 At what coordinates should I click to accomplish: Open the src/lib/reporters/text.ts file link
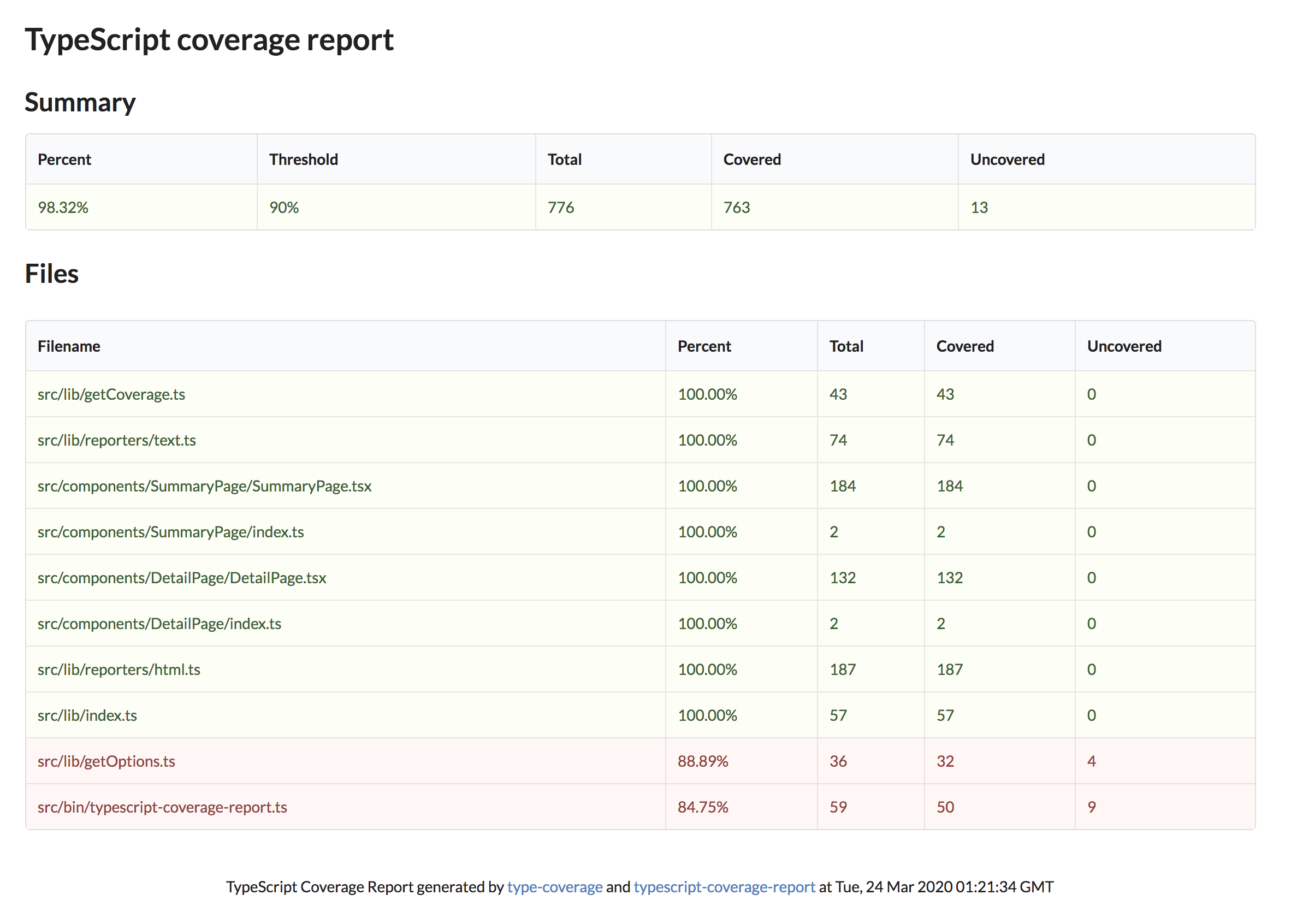coord(116,440)
